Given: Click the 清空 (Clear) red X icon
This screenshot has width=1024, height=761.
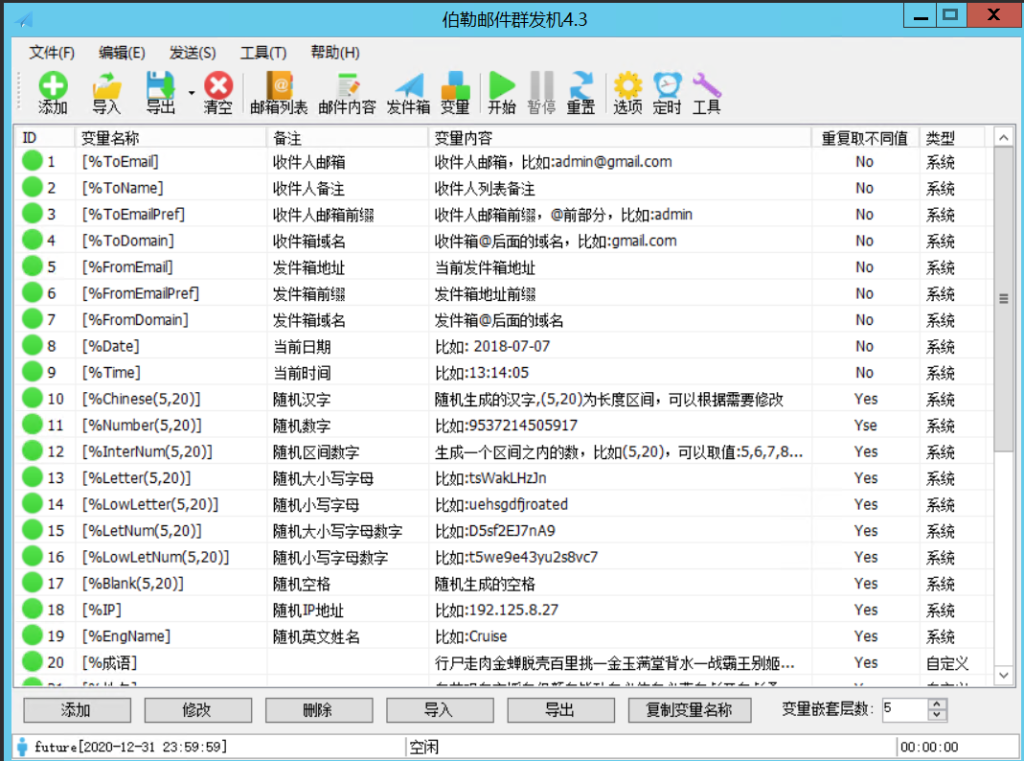Looking at the screenshot, I should 218,93.
